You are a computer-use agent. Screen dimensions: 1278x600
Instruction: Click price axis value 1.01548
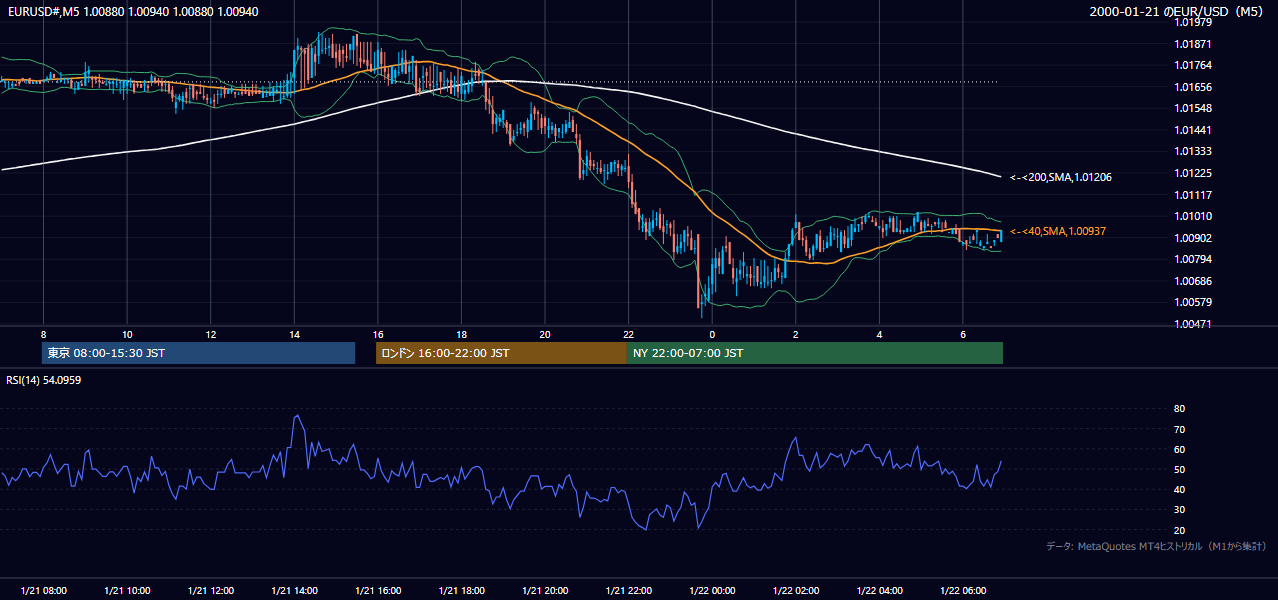1193,108
